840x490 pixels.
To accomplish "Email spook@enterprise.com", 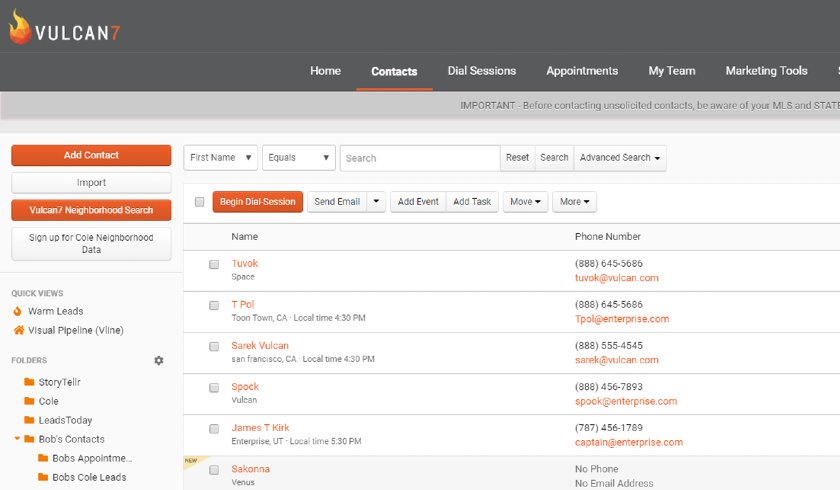I will click(x=626, y=401).
